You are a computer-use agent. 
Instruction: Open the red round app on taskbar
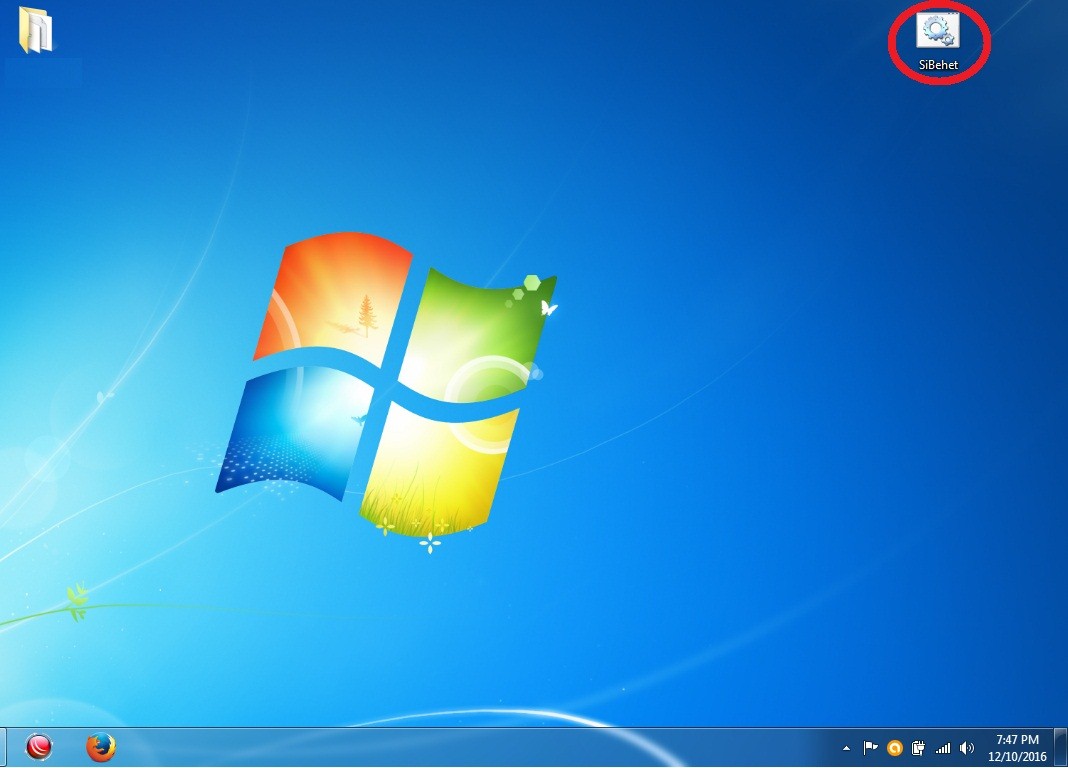tap(40, 747)
